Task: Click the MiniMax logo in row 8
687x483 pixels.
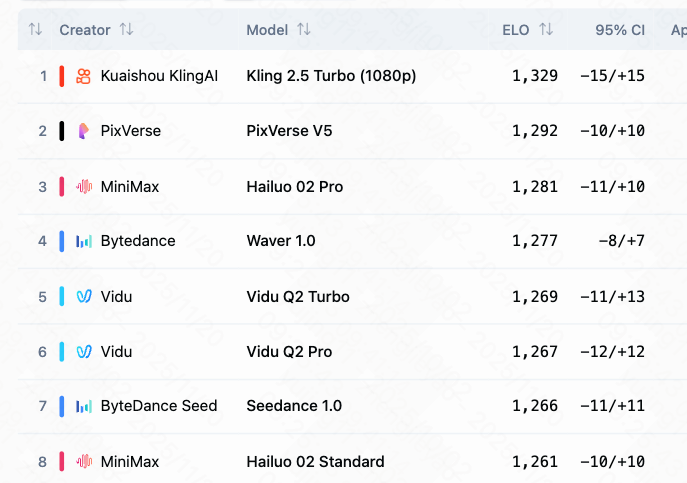Action: coord(84,461)
